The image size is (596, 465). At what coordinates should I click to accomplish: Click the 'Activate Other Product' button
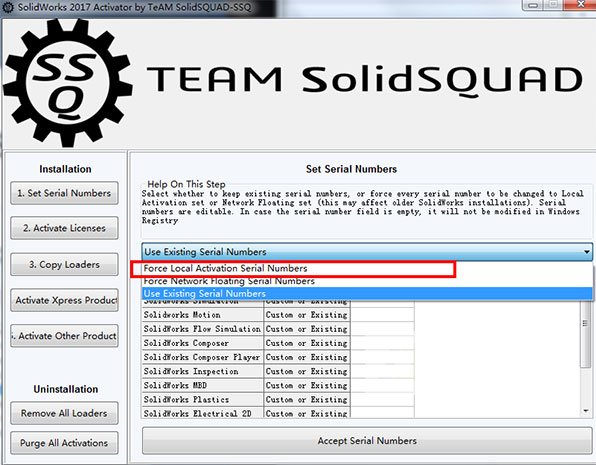coord(64,336)
